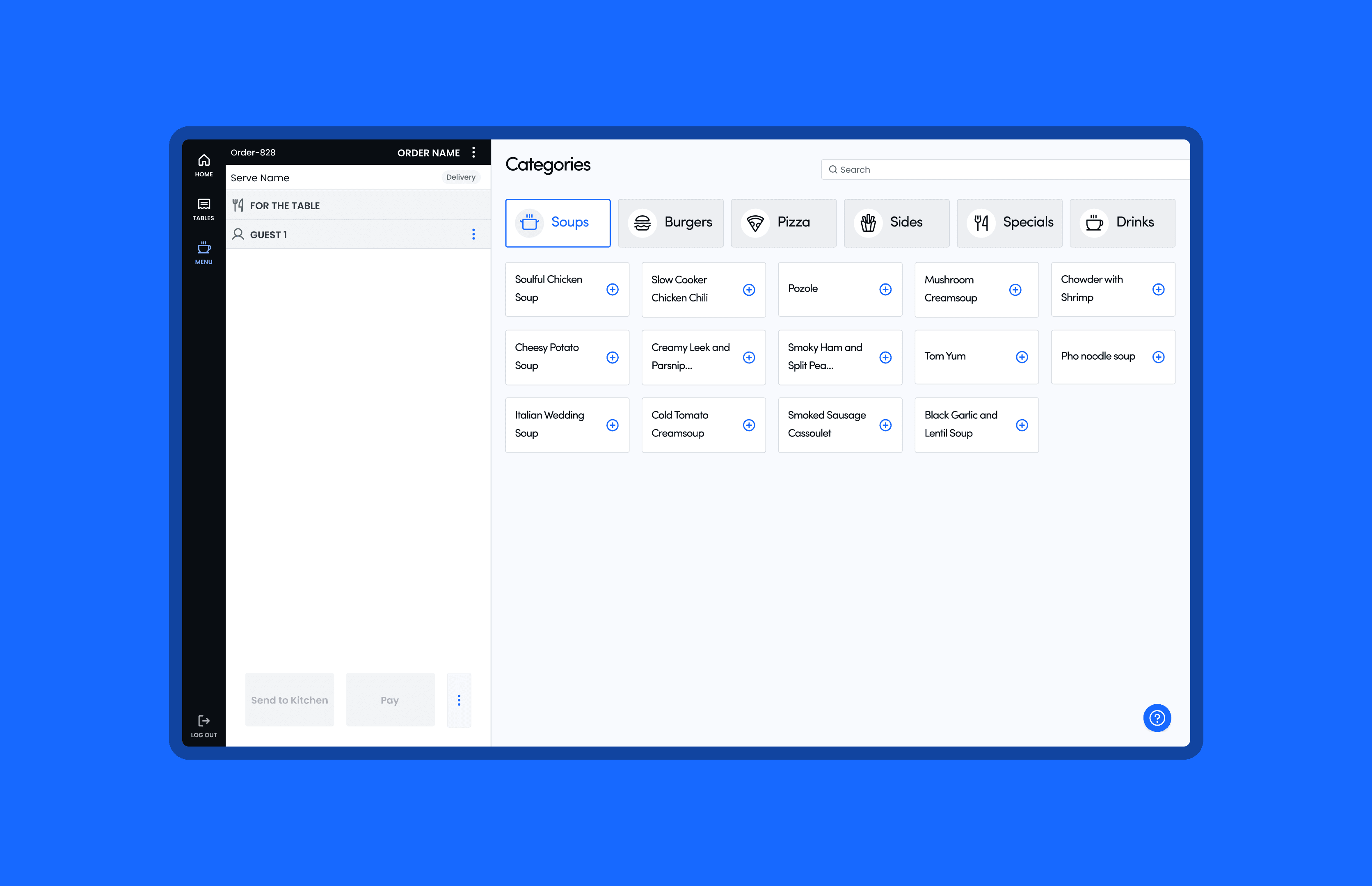Click the Smoked Sausage Cassoulet item name
This screenshot has height=886, width=1372.
point(826,424)
